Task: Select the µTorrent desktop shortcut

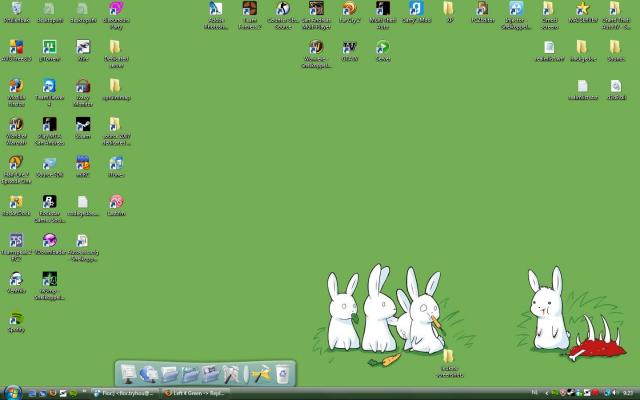Action: pyautogui.click(x=49, y=48)
